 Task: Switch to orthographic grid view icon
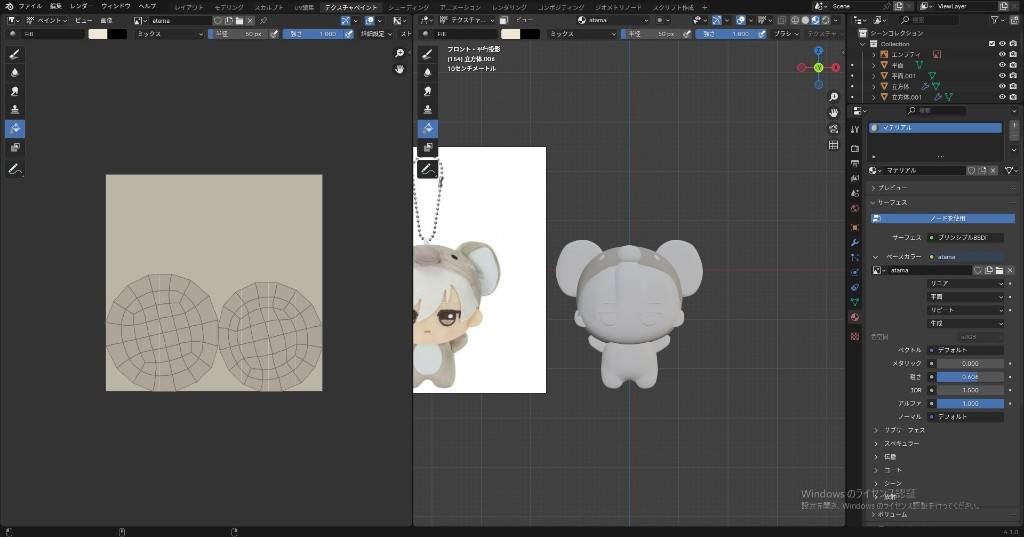(833, 145)
